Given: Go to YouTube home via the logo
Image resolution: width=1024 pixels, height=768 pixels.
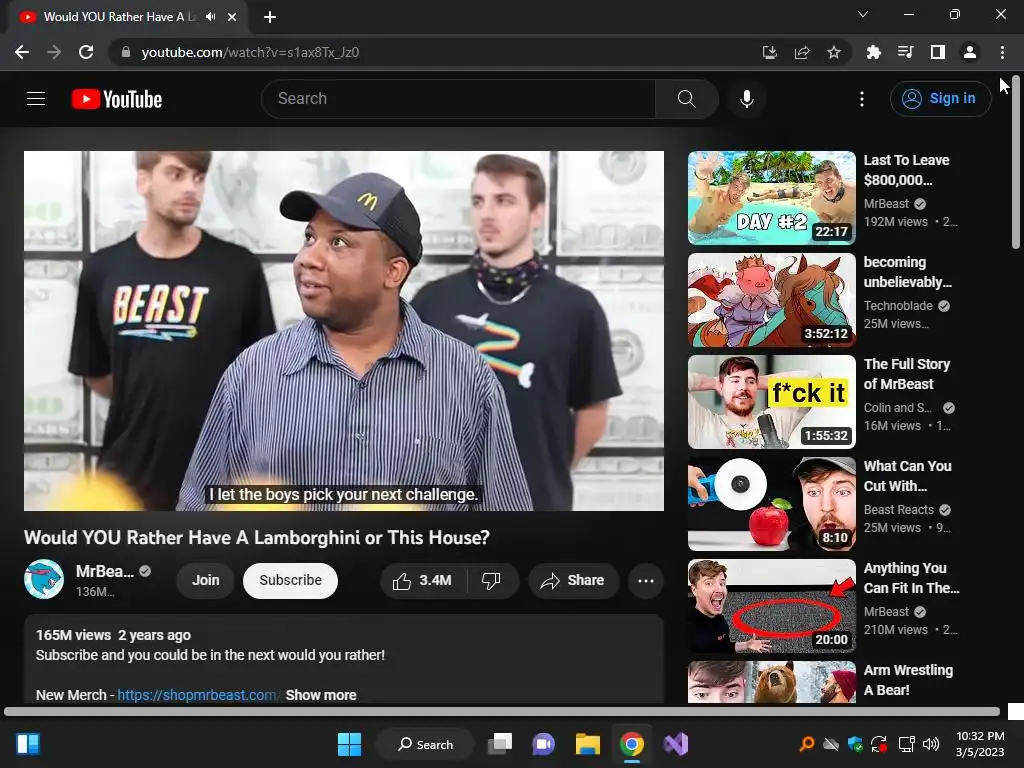Looking at the screenshot, I should pos(117,99).
